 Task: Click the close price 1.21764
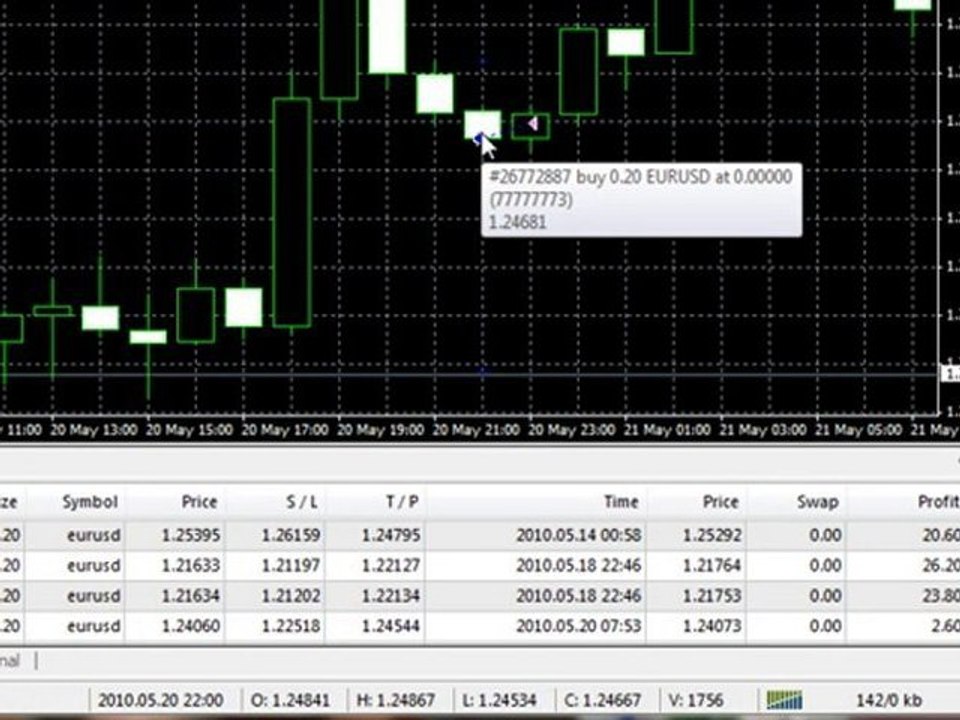tap(712, 565)
